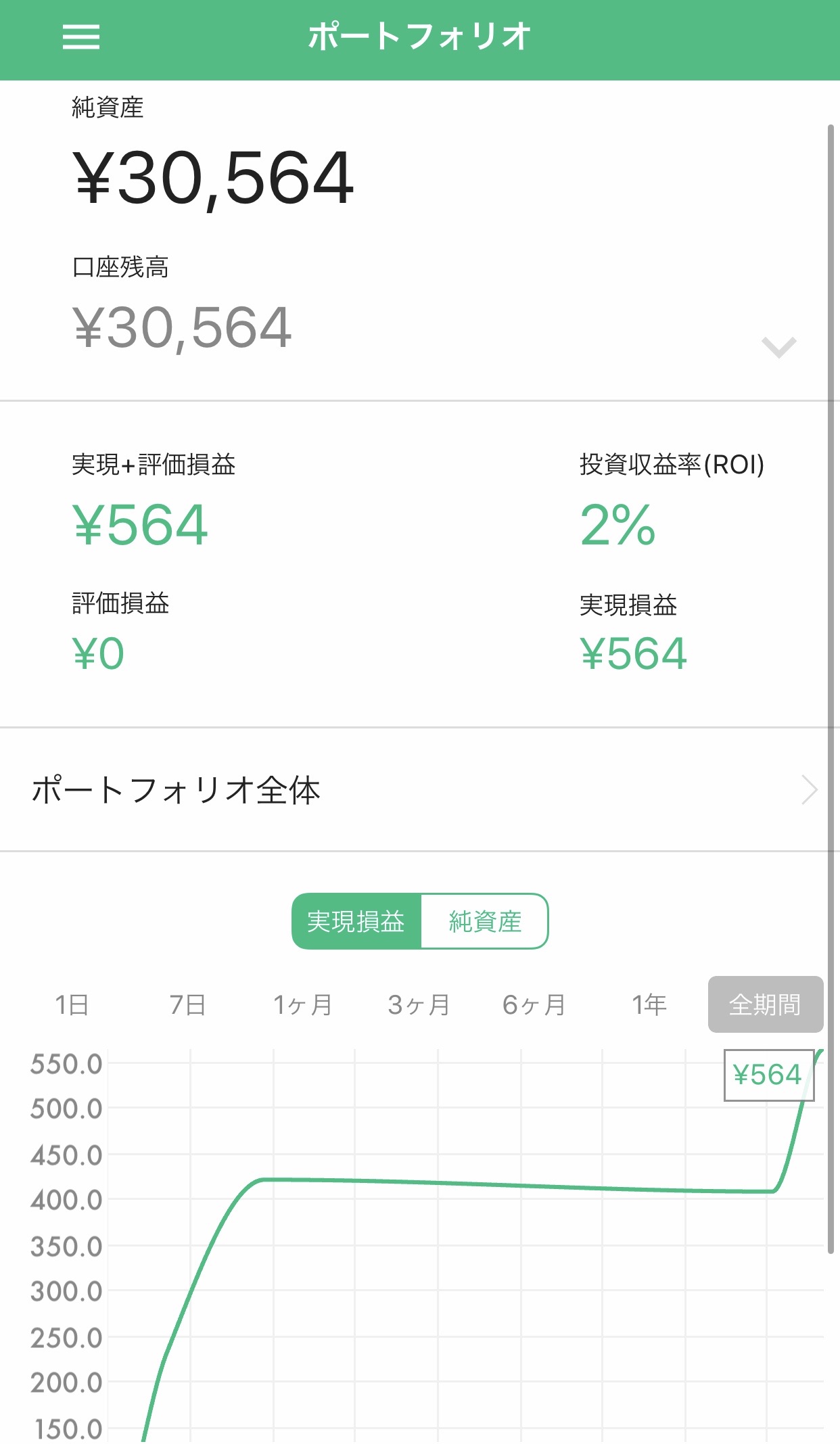The image size is (840, 1444).
Task: Tap the 口座残高 ¥30,564 value
Action: (183, 328)
